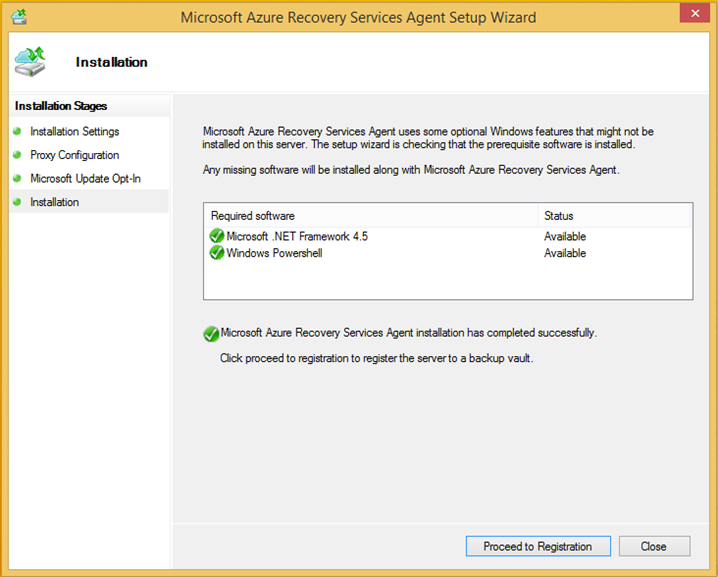Viewport: 718px width, 577px height.
Task: Click the cloud backup drive header icon
Action: (30, 62)
